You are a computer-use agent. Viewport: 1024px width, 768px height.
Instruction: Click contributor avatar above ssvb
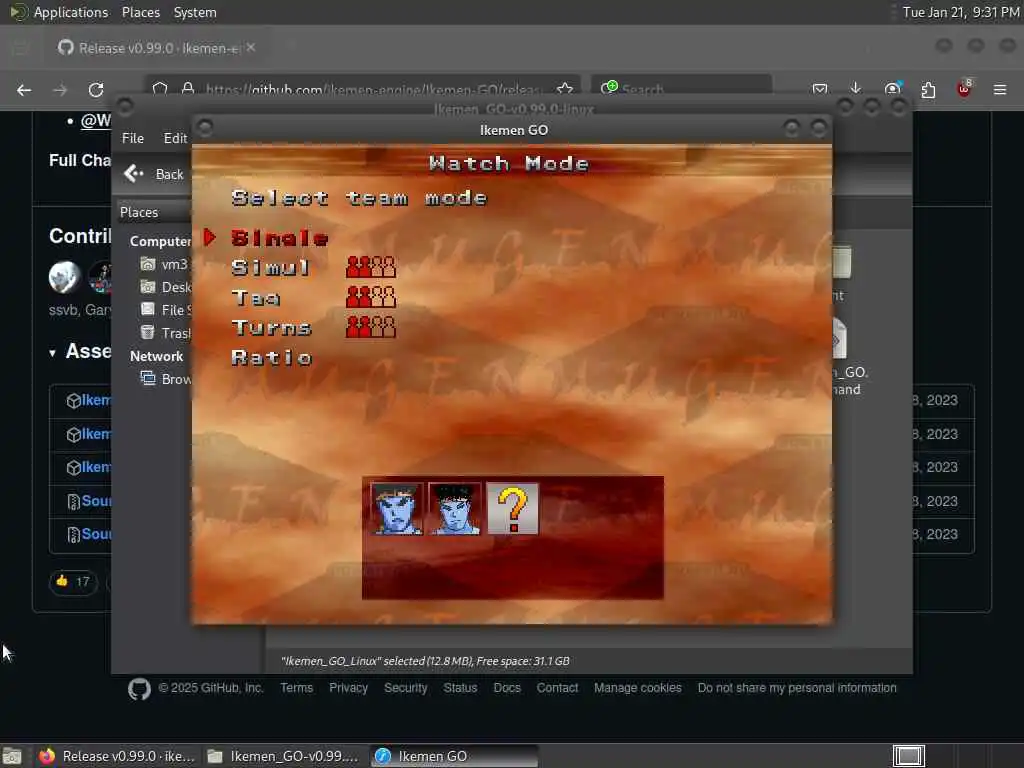tap(65, 276)
